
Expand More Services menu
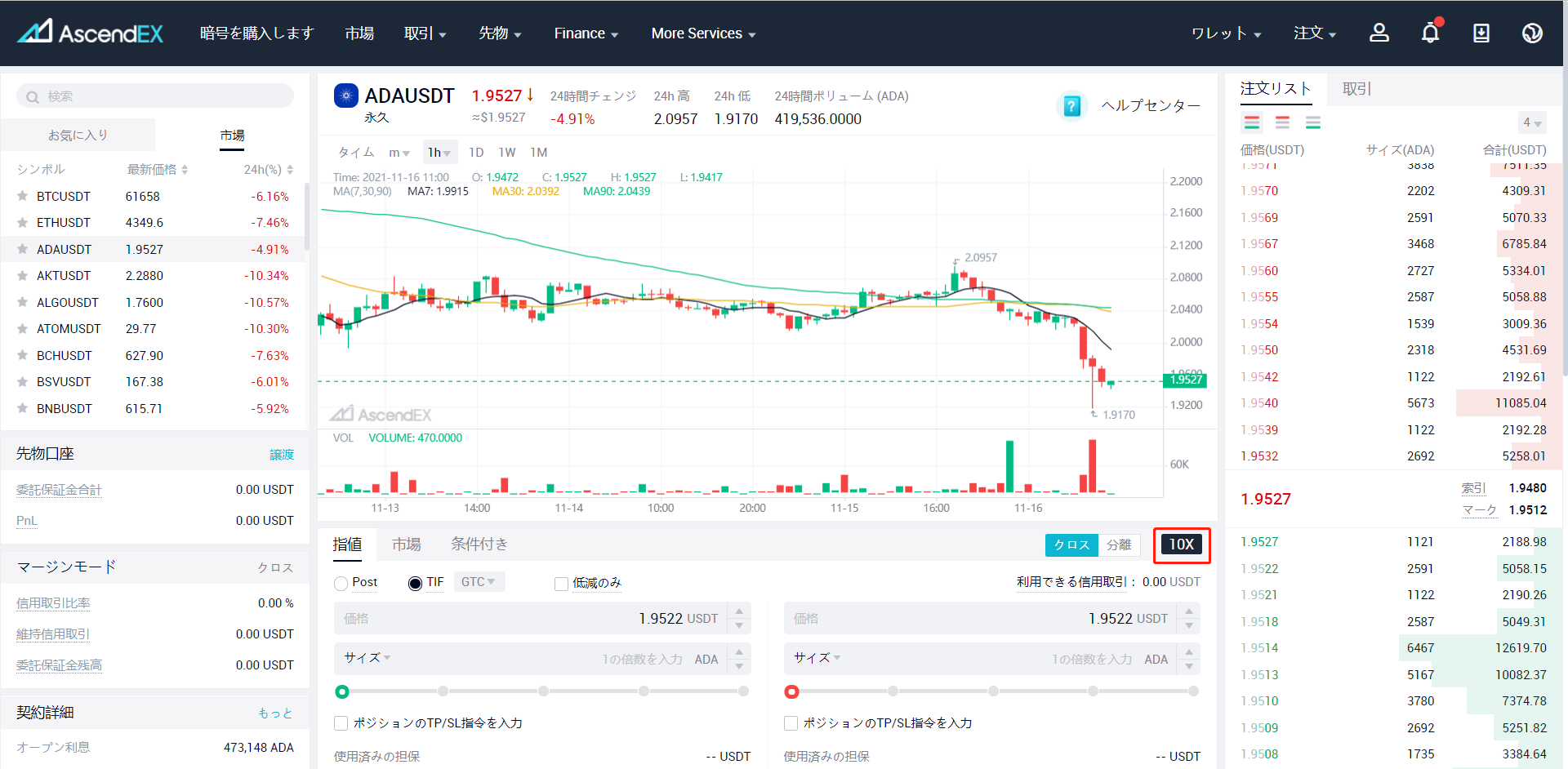pos(704,33)
